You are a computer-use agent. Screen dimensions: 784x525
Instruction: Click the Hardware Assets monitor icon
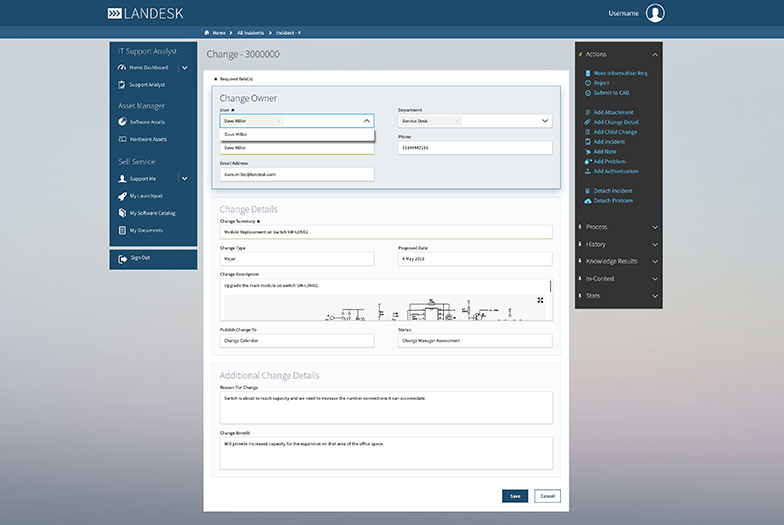[122, 139]
